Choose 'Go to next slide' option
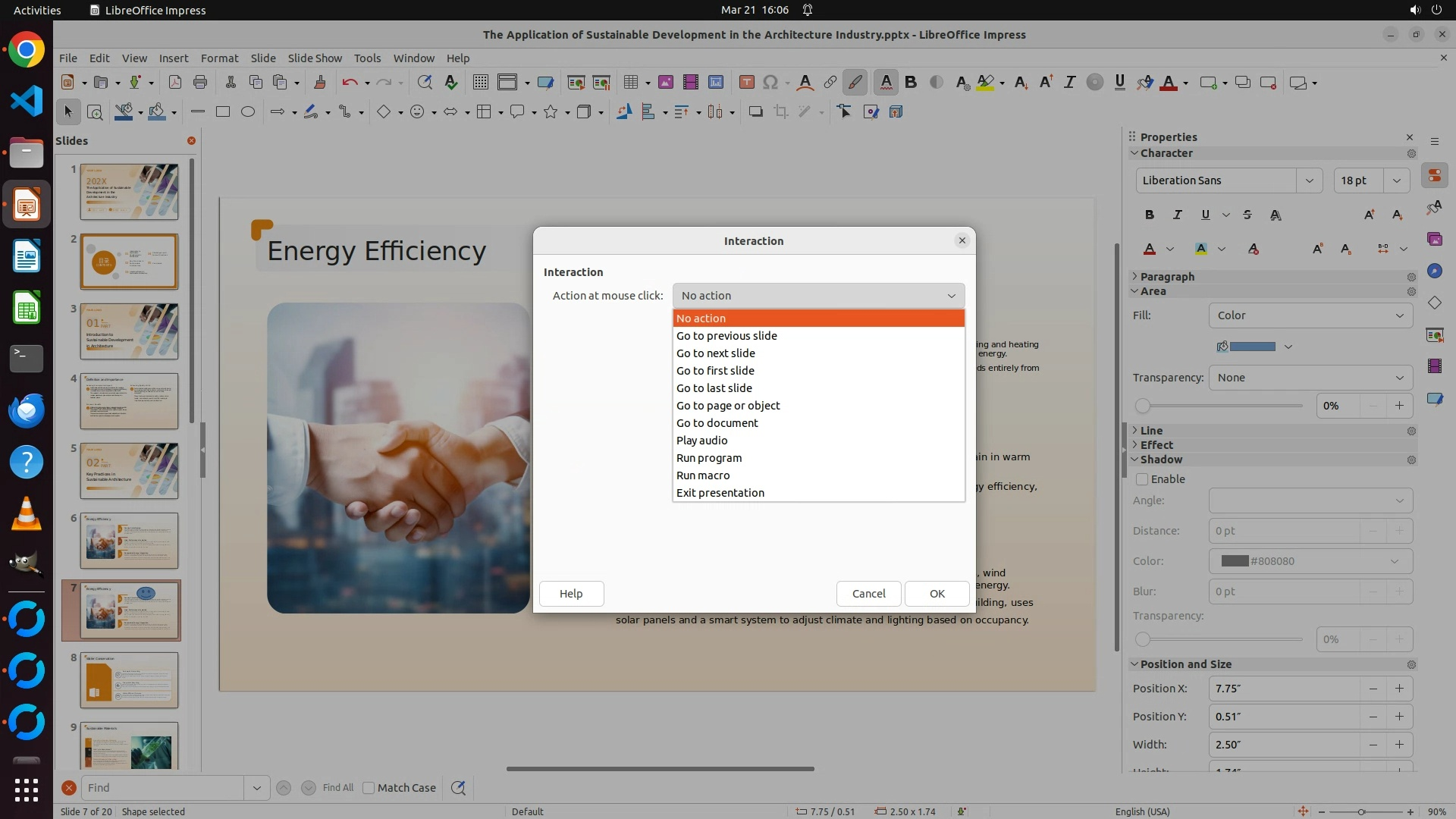The height and width of the screenshot is (819, 1456). [715, 353]
